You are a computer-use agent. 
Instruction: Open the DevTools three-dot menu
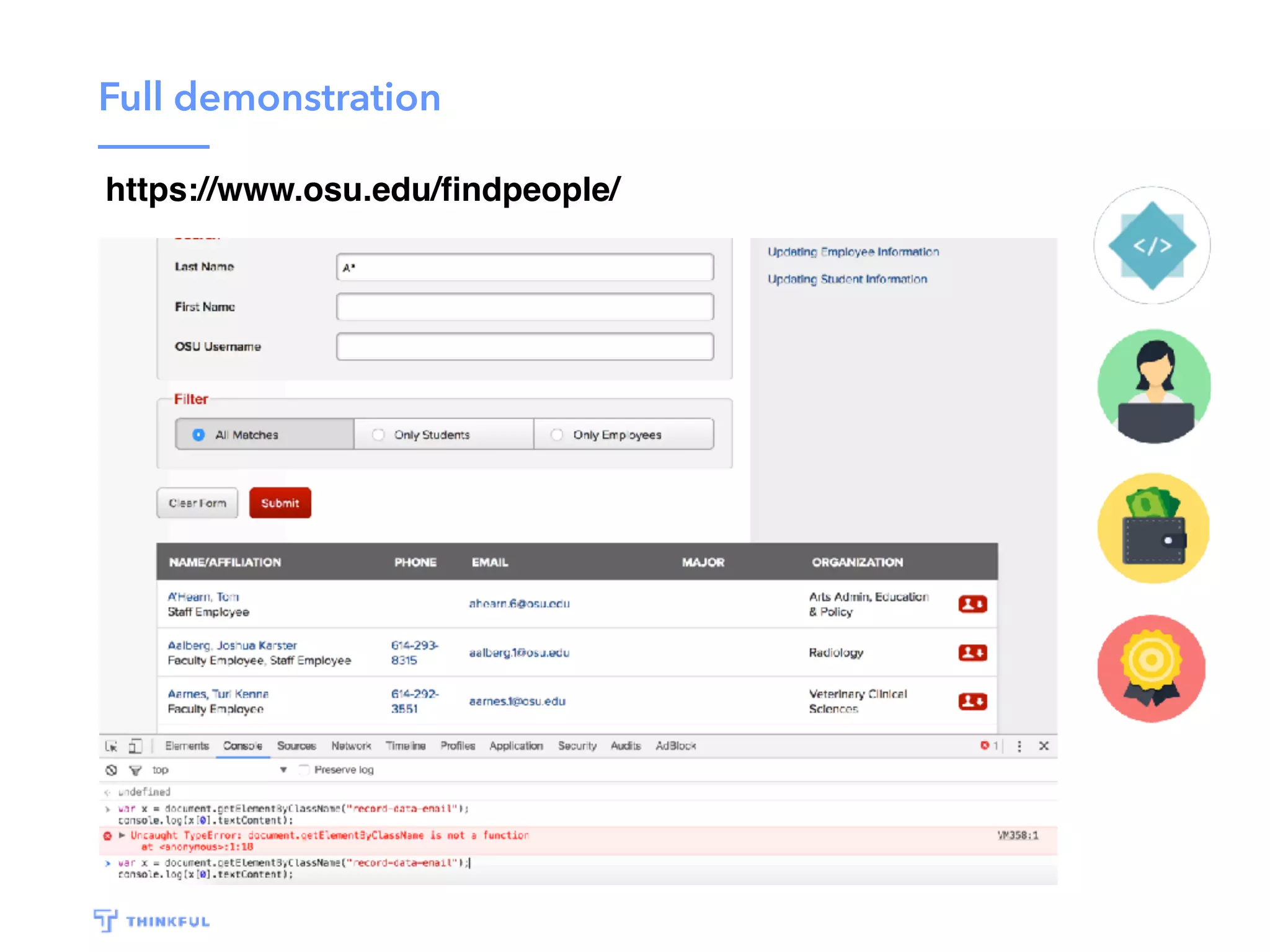click(1019, 746)
